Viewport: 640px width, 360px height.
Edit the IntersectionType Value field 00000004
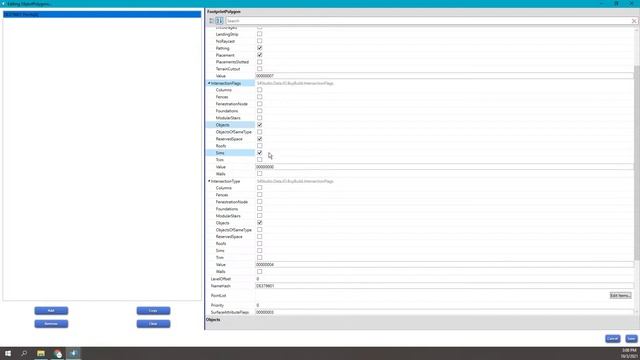click(444, 264)
